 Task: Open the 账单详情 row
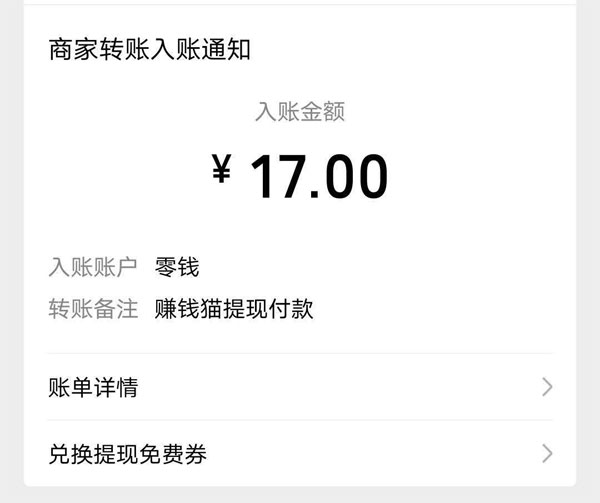[x=300, y=387]
